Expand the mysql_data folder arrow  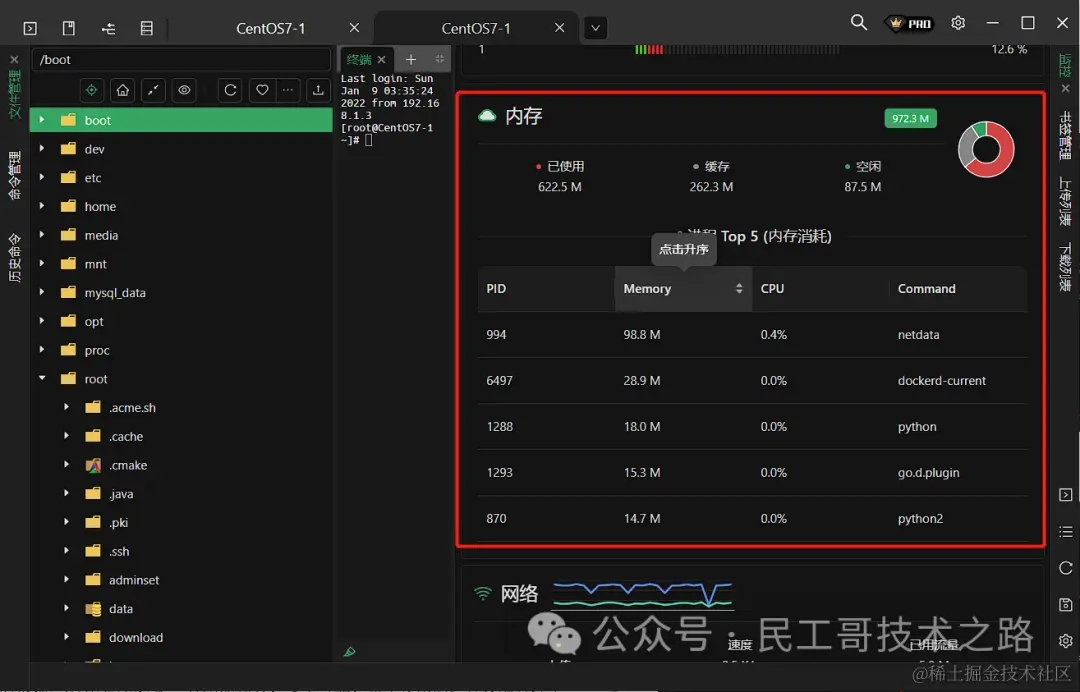(x=42, y=292)
